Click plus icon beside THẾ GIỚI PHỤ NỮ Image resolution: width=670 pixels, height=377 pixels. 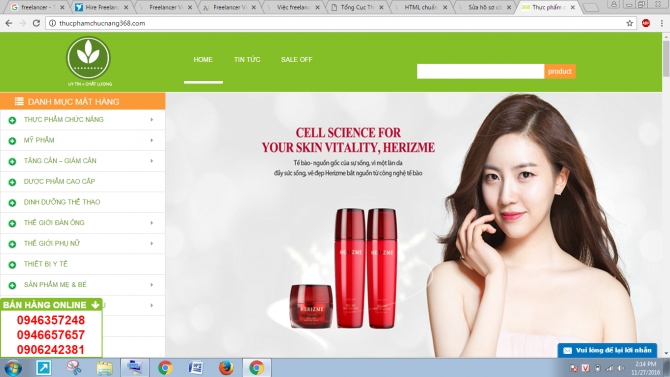click(x=12, y=244)
